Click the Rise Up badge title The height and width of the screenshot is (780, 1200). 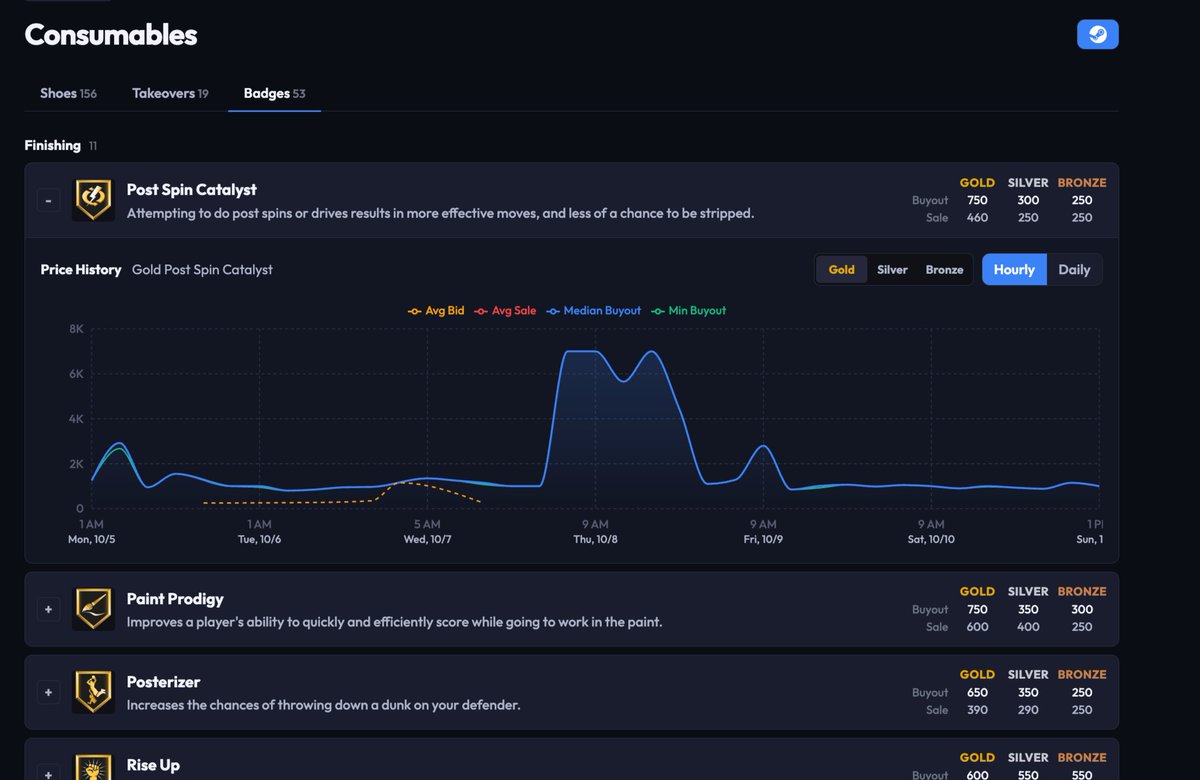pos(154,765)
